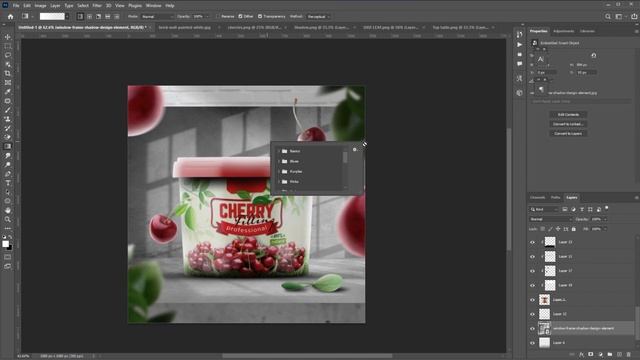Open the search icon in options bar
The height and width of the screenshot is (360, 640).
608,17
